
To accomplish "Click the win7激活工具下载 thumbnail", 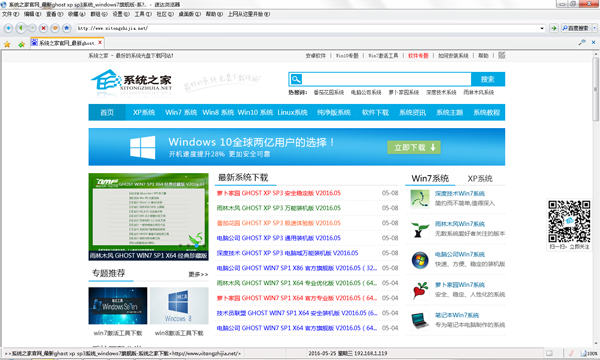I will [x=118, y=306].
